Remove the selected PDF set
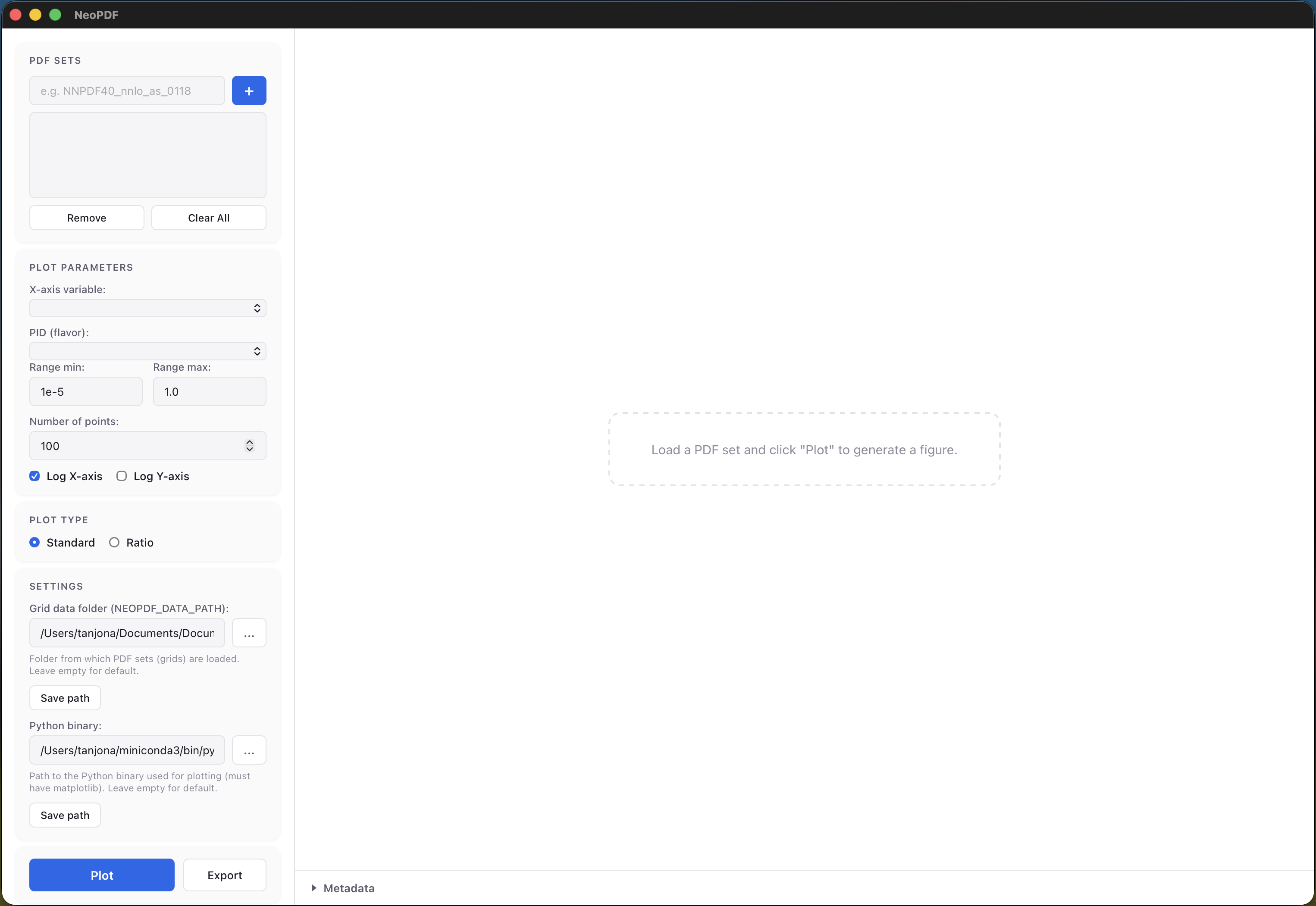The width and height of the screenshot is (1316, 906). coord(86,217)
